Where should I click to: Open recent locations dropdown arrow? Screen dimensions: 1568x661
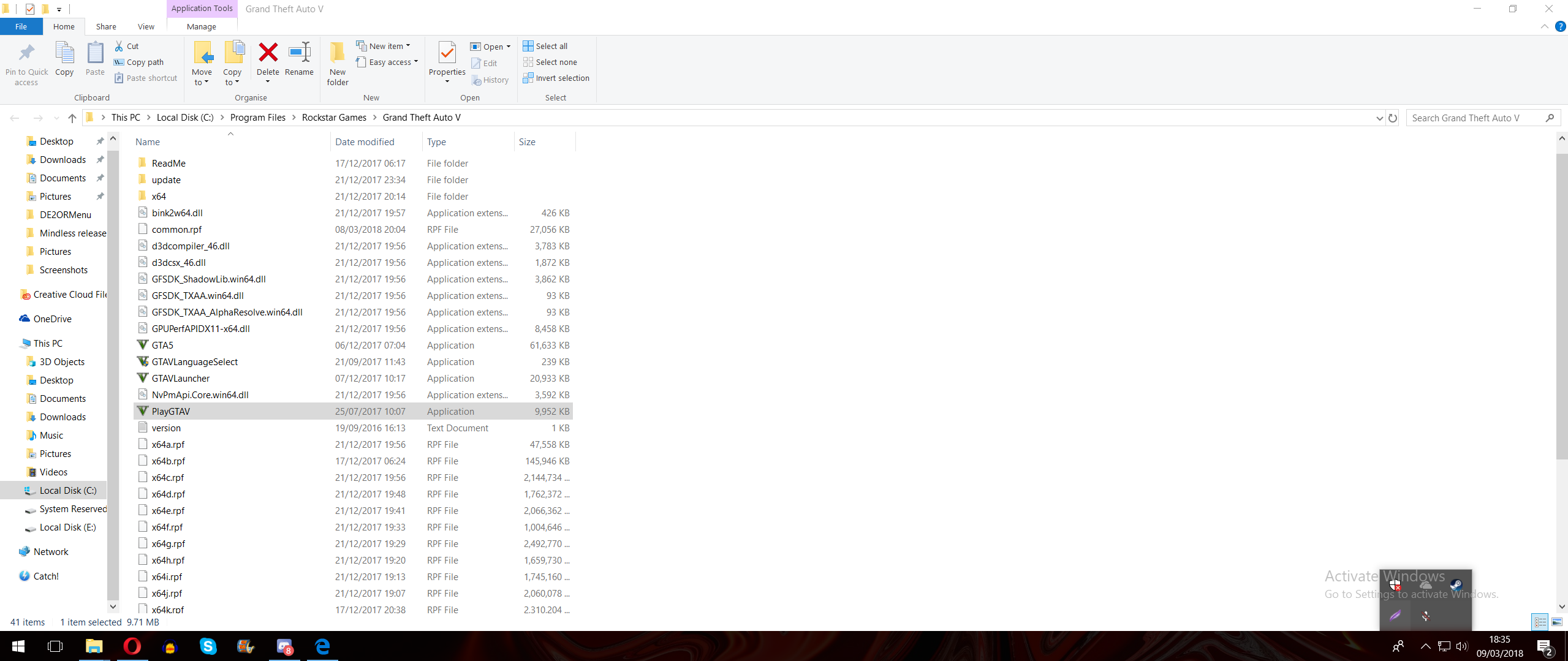pos(56,118)
